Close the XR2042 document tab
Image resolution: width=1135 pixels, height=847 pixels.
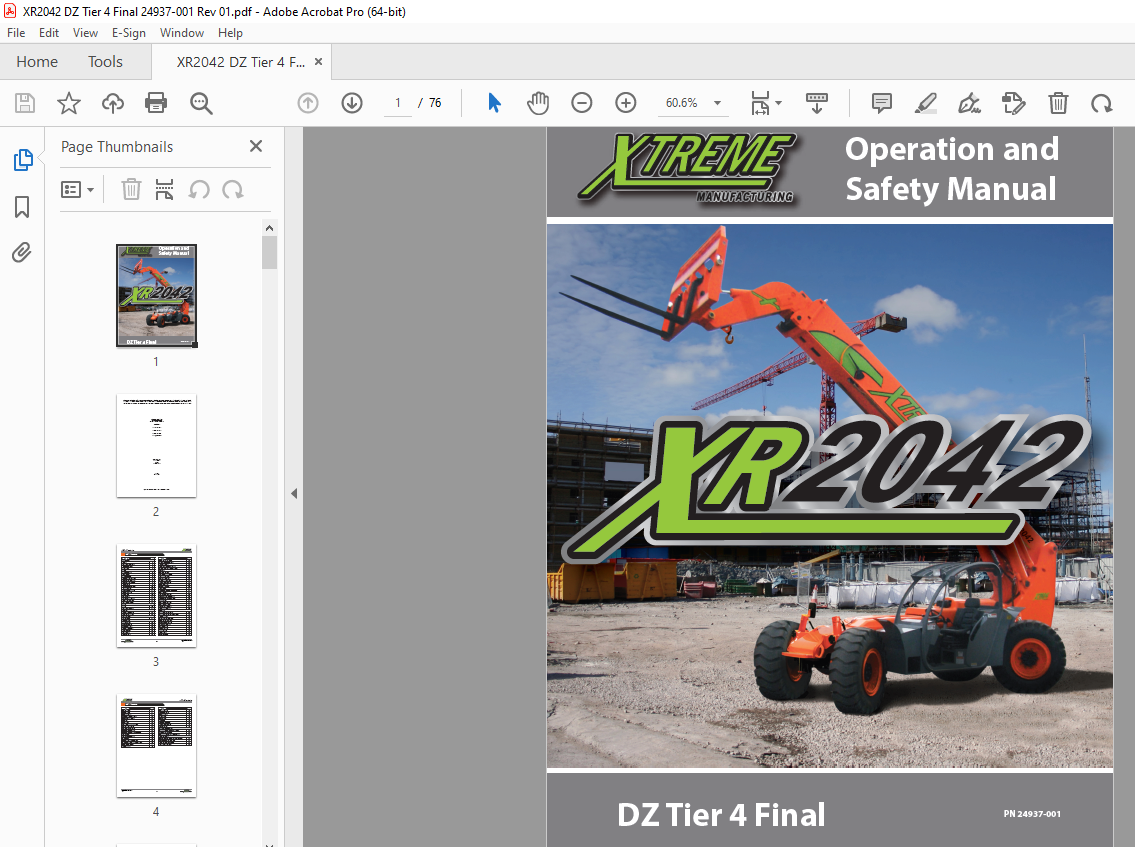tap(318, 62)
